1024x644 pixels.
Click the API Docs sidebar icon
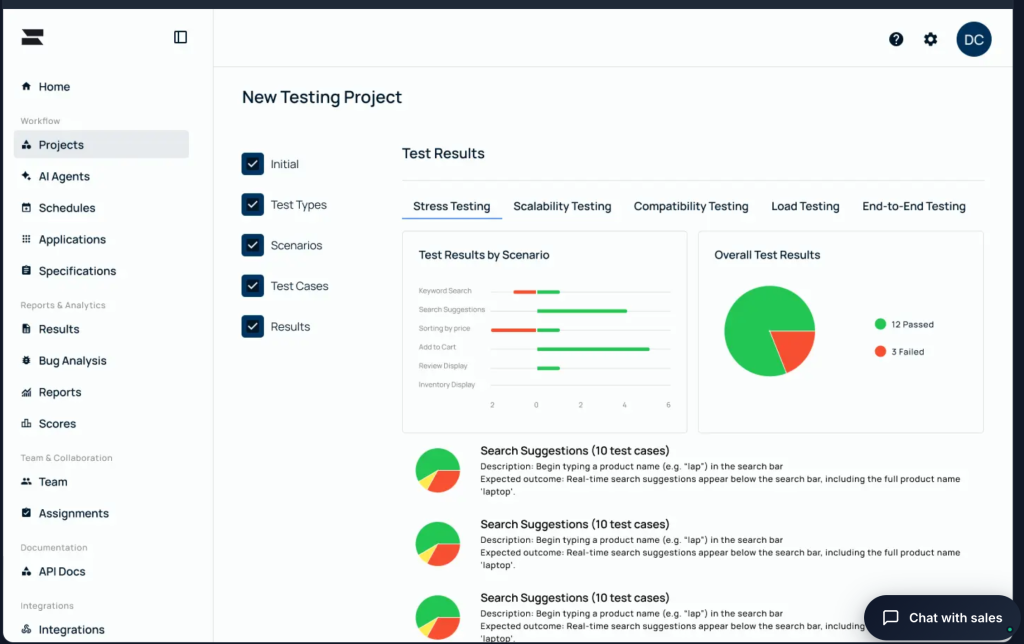[x=26, y=572]
